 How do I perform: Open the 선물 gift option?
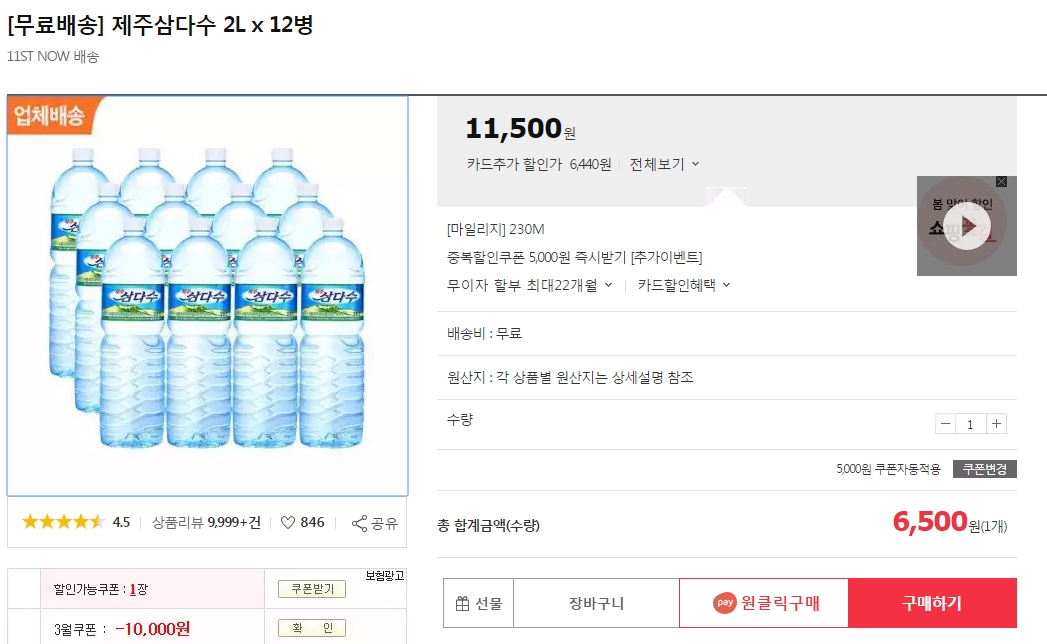478,603
